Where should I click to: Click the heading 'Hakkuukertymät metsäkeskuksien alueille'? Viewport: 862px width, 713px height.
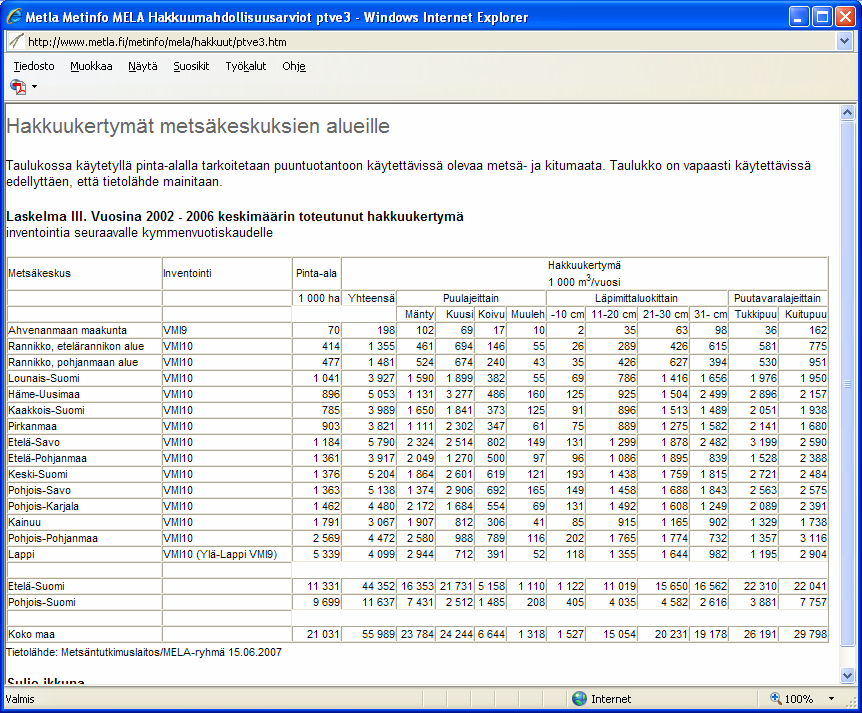click(198, 126)
